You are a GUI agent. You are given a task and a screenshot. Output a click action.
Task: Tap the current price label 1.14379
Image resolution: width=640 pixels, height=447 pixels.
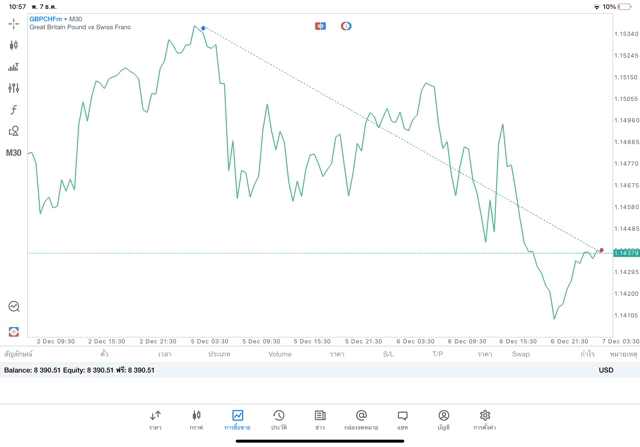click(x=626, y=253)
